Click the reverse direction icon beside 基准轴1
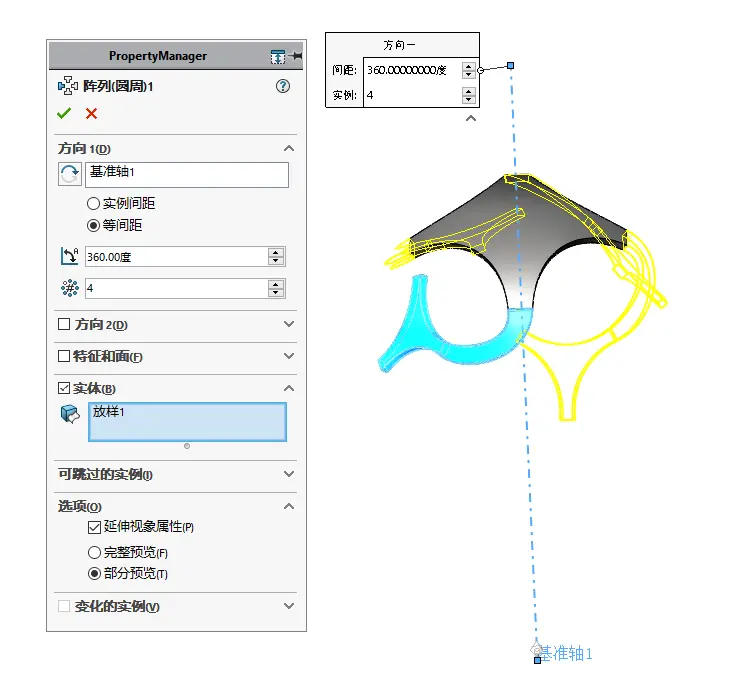Viewport: 748px width, 680px height. click(70, 174)
